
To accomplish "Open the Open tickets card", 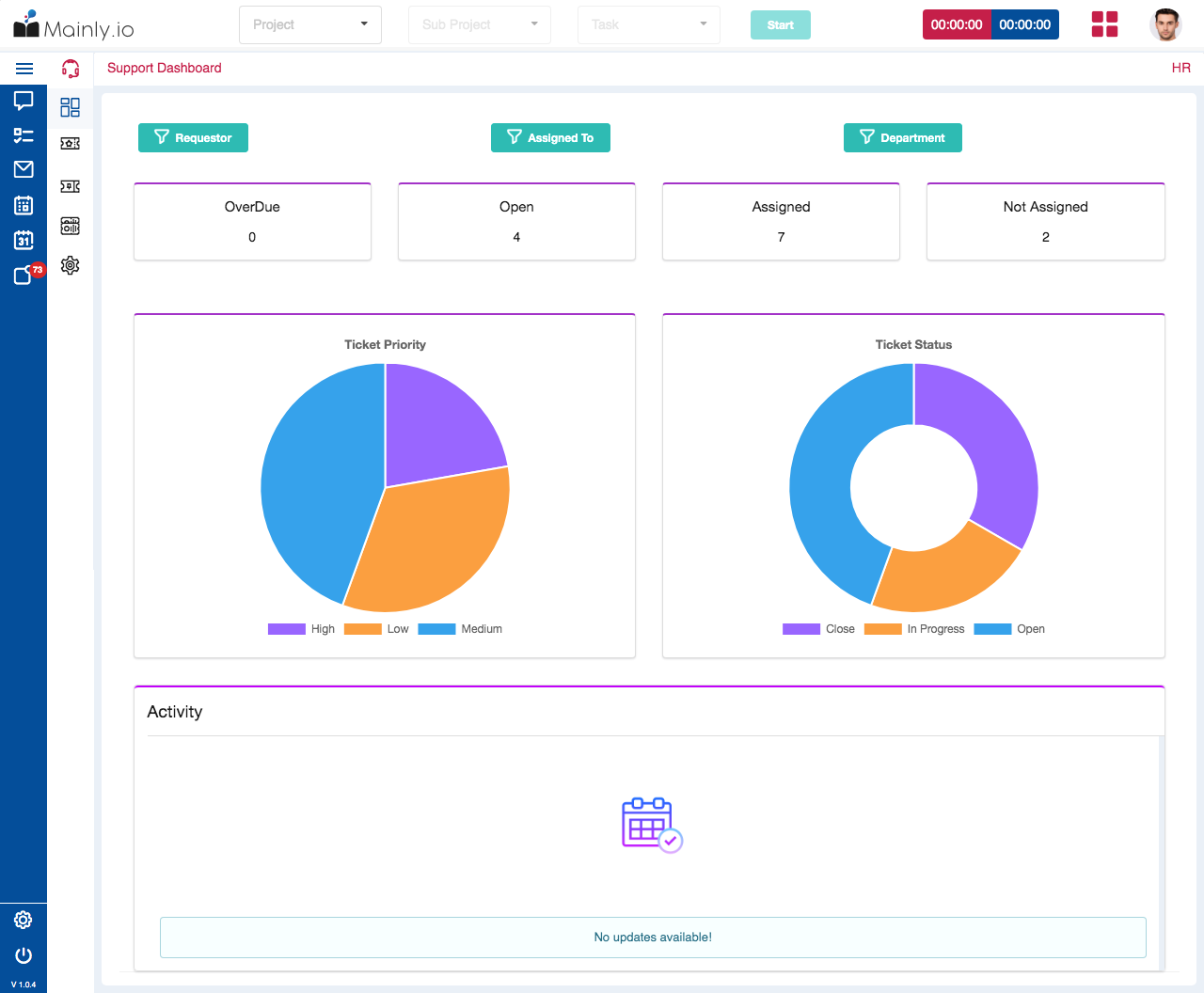I will click(516, 222).
